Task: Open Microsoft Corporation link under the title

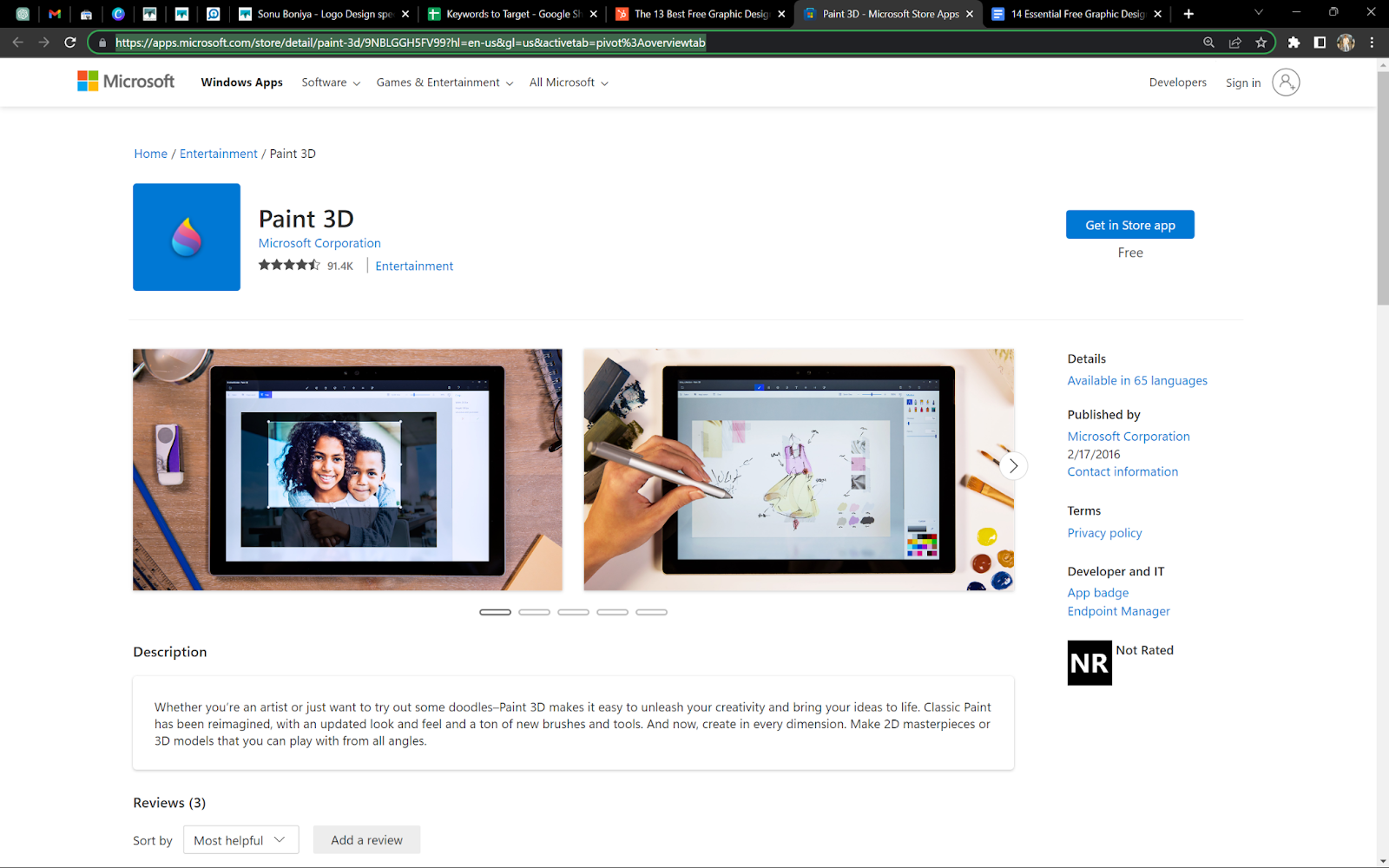Action: tap(319, 243)
